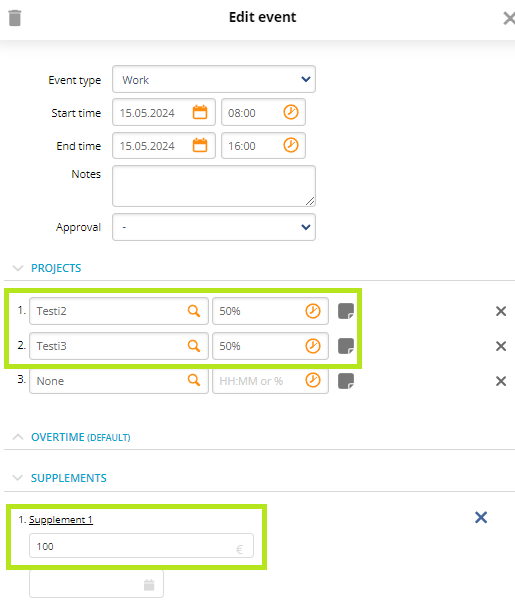Open the Event type dropdown
This screenshot has width=515, height=603.
click(x=214, y=79)
